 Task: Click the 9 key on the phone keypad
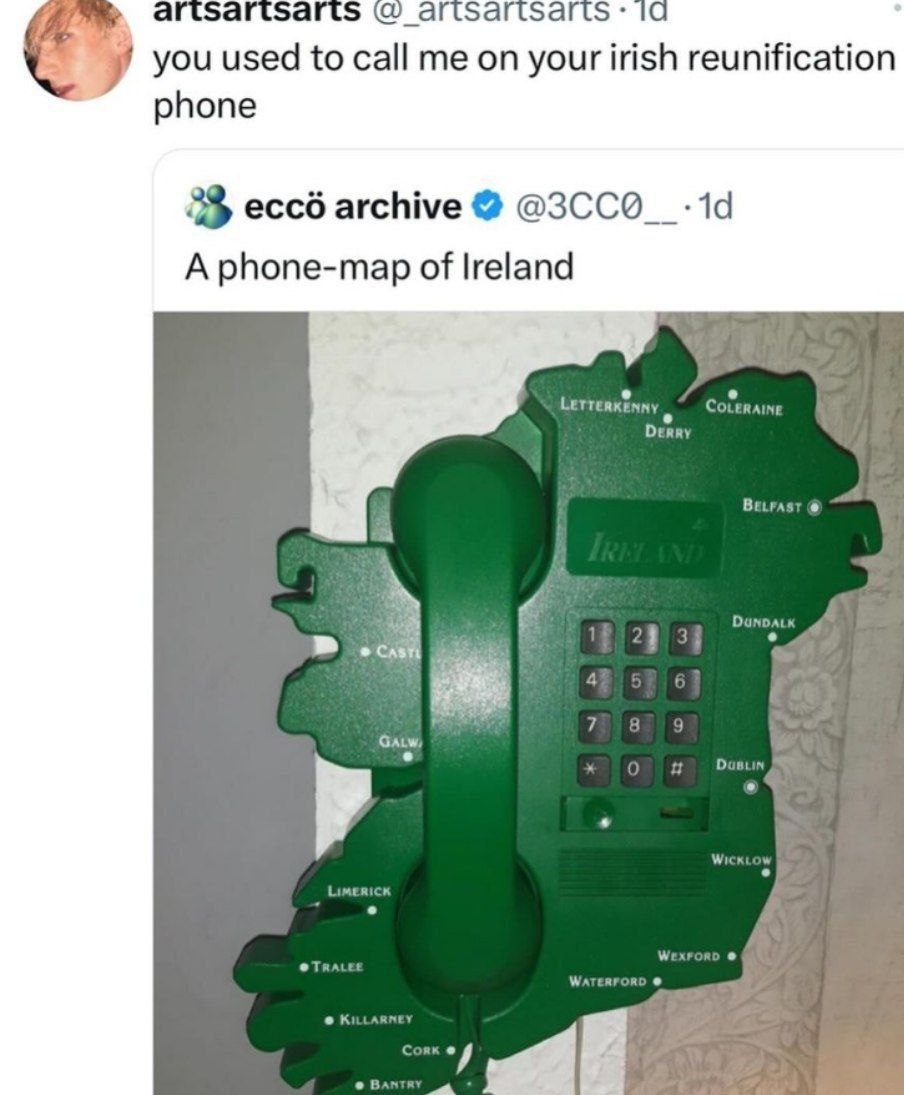coord(677,726)
